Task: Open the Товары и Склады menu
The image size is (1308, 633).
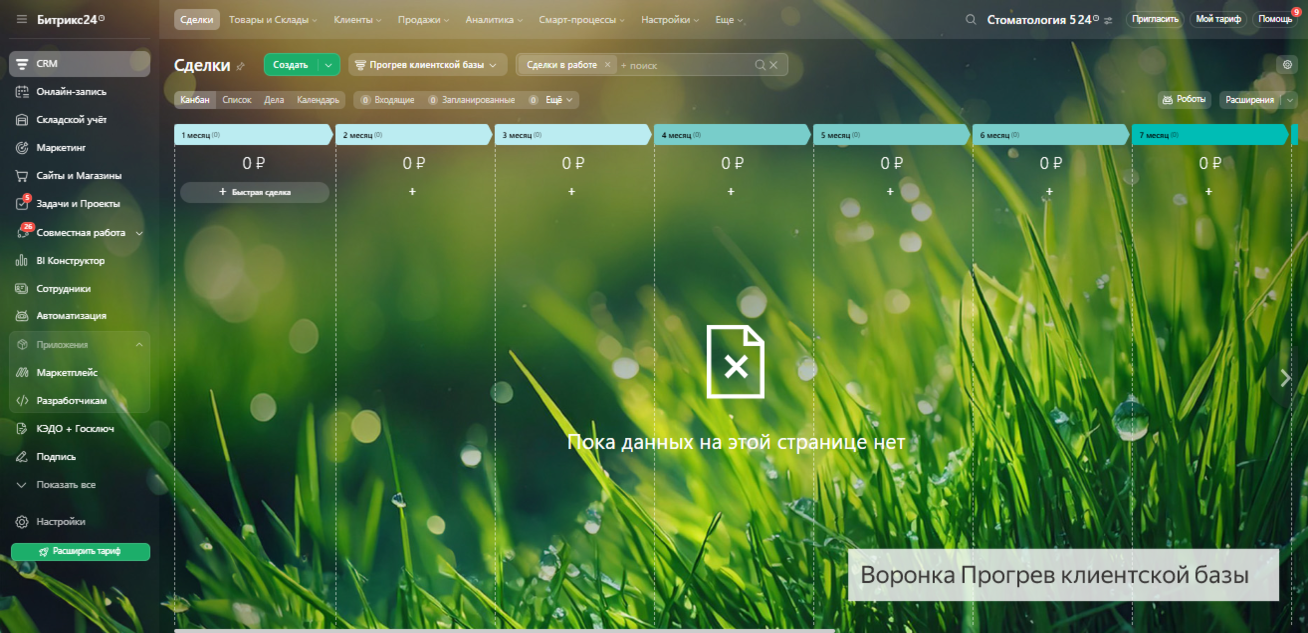Action: (273, 20)
